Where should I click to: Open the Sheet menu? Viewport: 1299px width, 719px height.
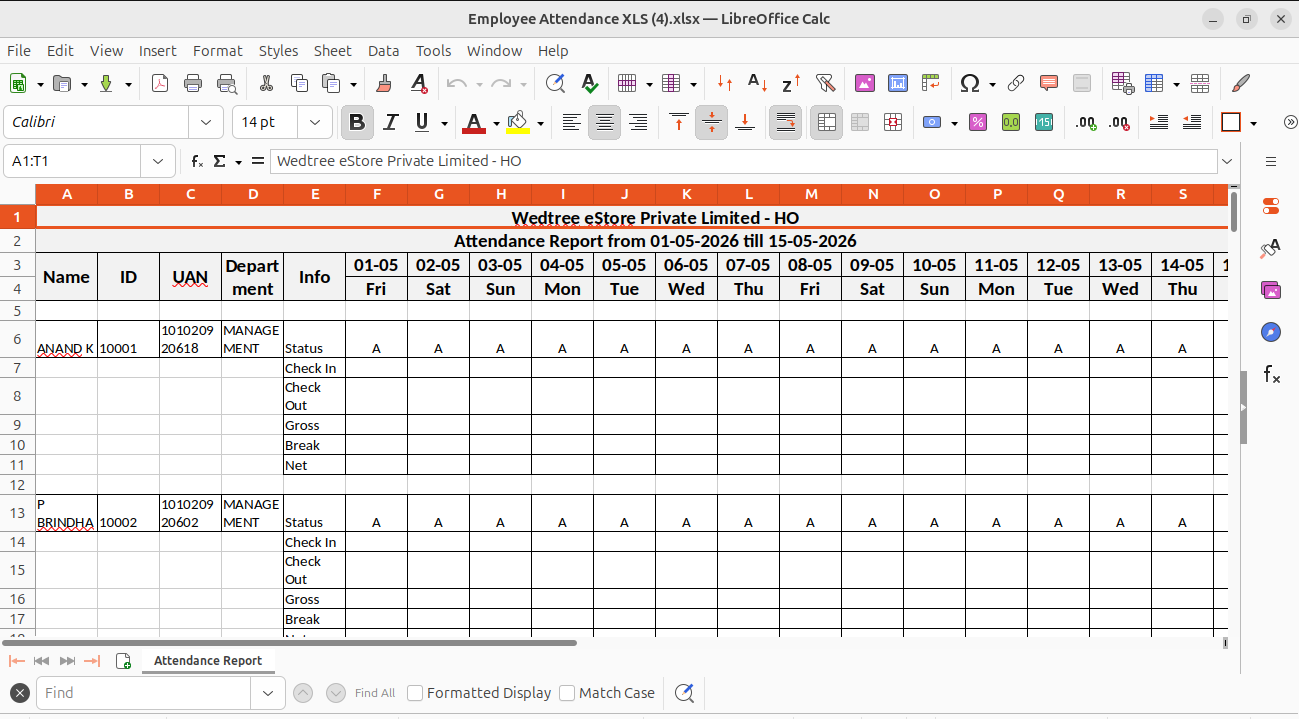pyautogui.click(x=333, y=50)
